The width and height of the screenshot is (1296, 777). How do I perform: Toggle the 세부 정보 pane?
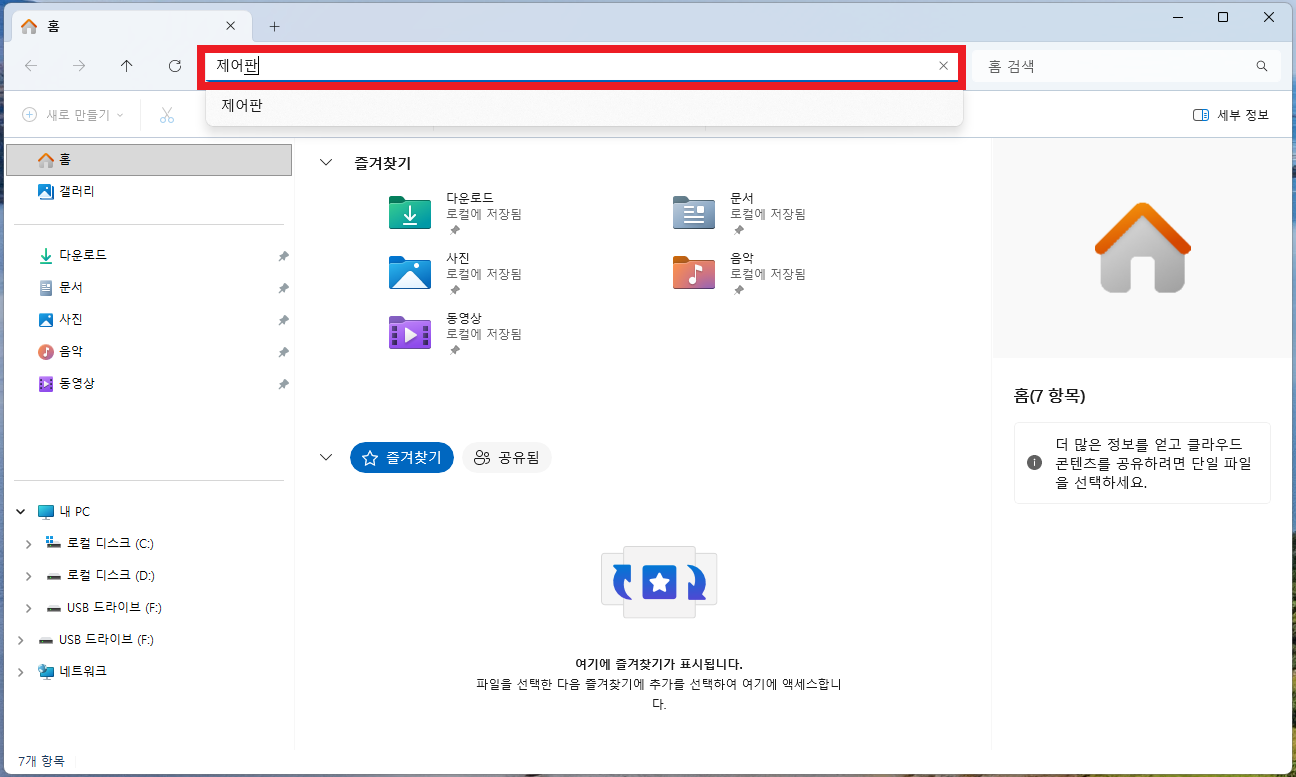(x=1231, y=115)
